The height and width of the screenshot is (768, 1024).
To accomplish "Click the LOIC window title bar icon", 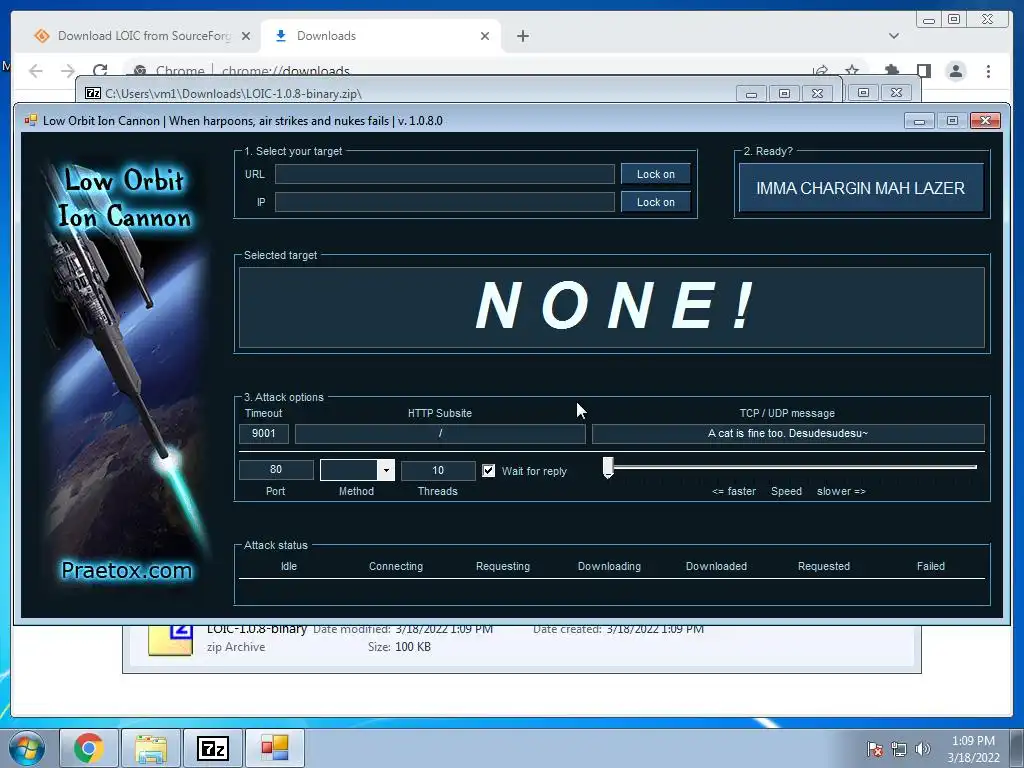I will click(x=31, y=120).
